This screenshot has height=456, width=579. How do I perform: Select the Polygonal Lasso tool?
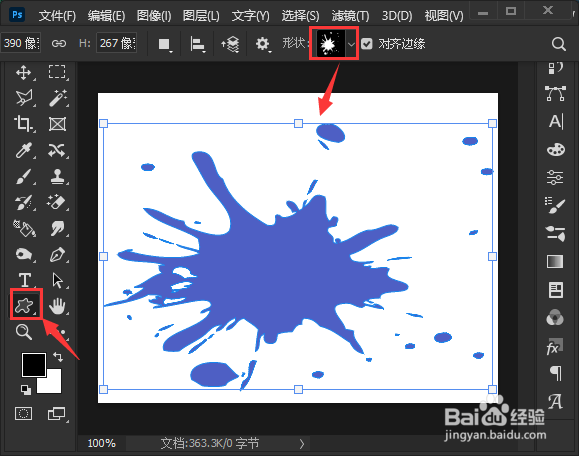(x=24, y=98)
